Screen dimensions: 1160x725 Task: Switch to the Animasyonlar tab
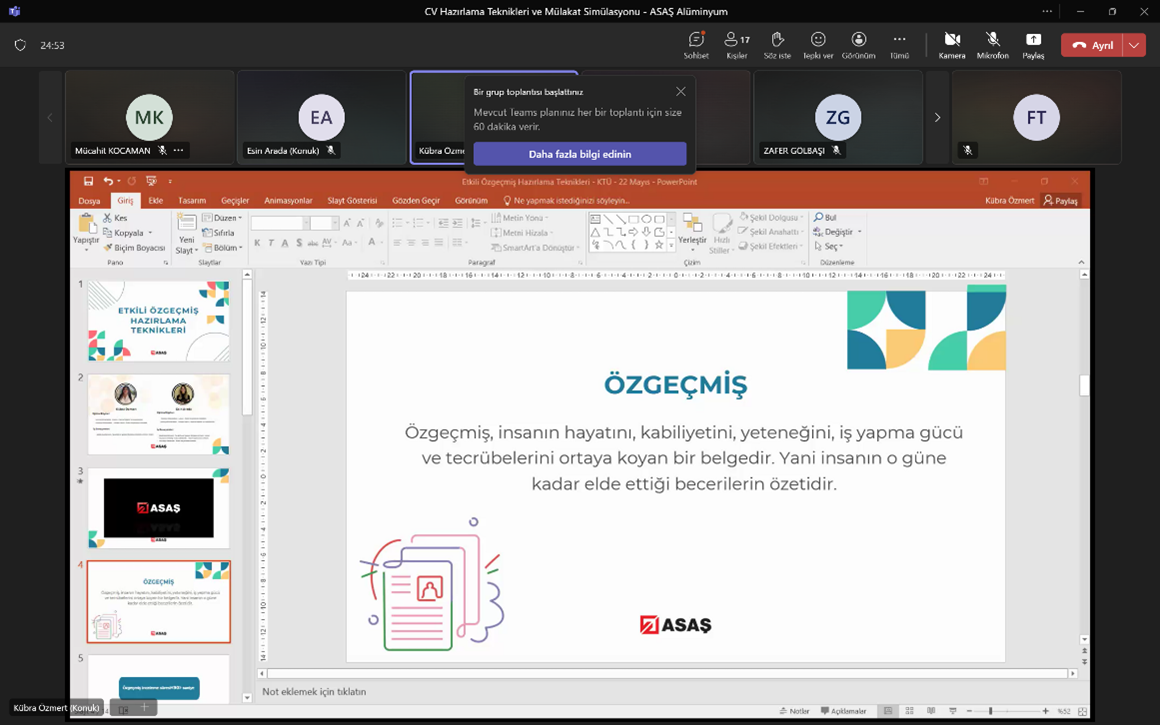tap(288, 200)
